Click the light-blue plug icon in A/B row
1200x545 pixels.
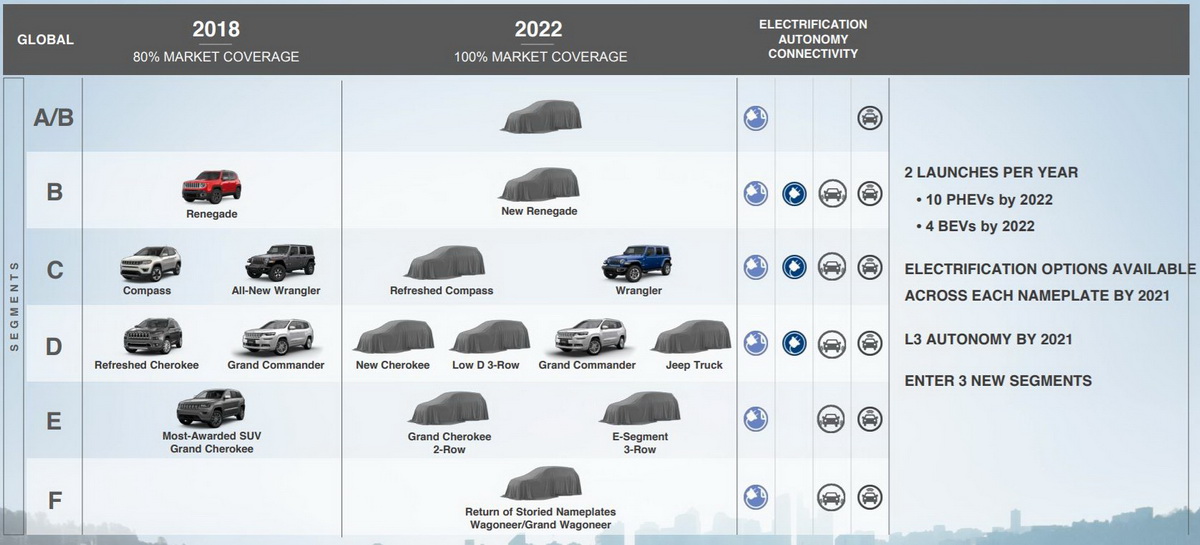[x=755, y=118]
